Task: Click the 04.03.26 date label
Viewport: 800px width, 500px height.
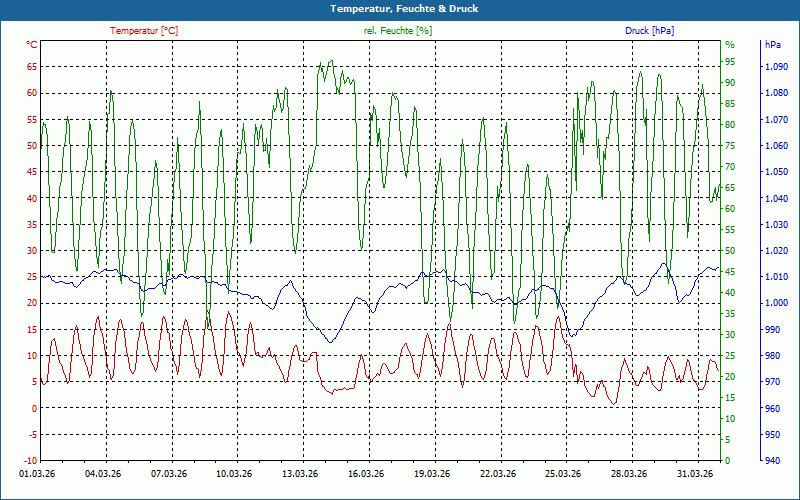Action: [x=103, y=474]
